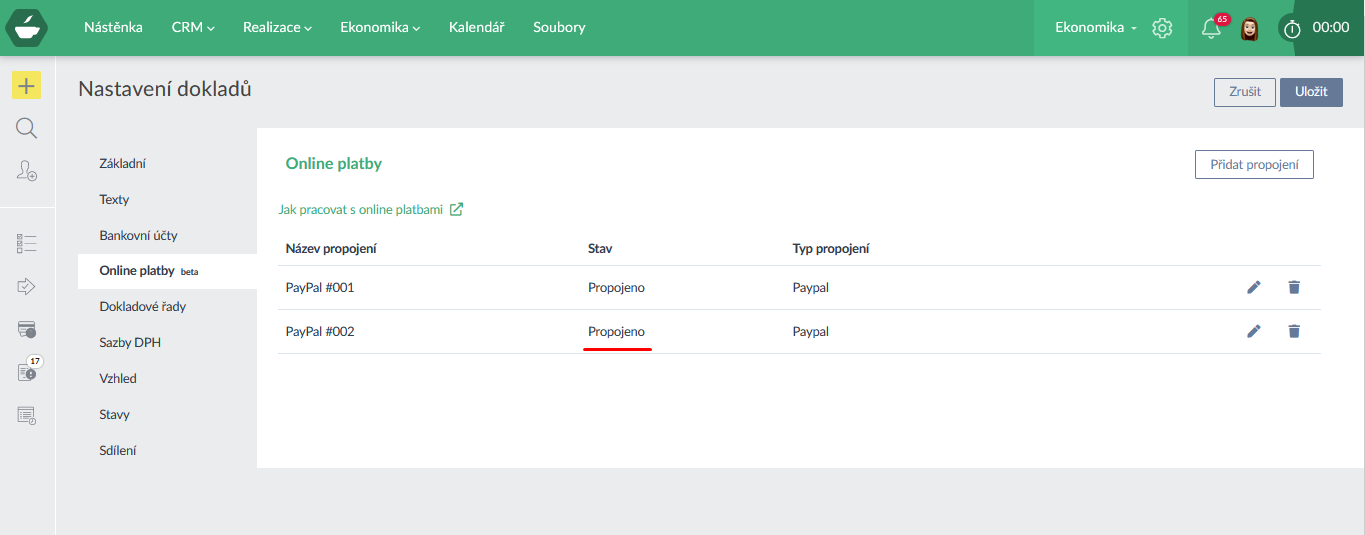Expand the CRM dropdown menu
This screenshot has width=1365, height=535.
[193, 28]
